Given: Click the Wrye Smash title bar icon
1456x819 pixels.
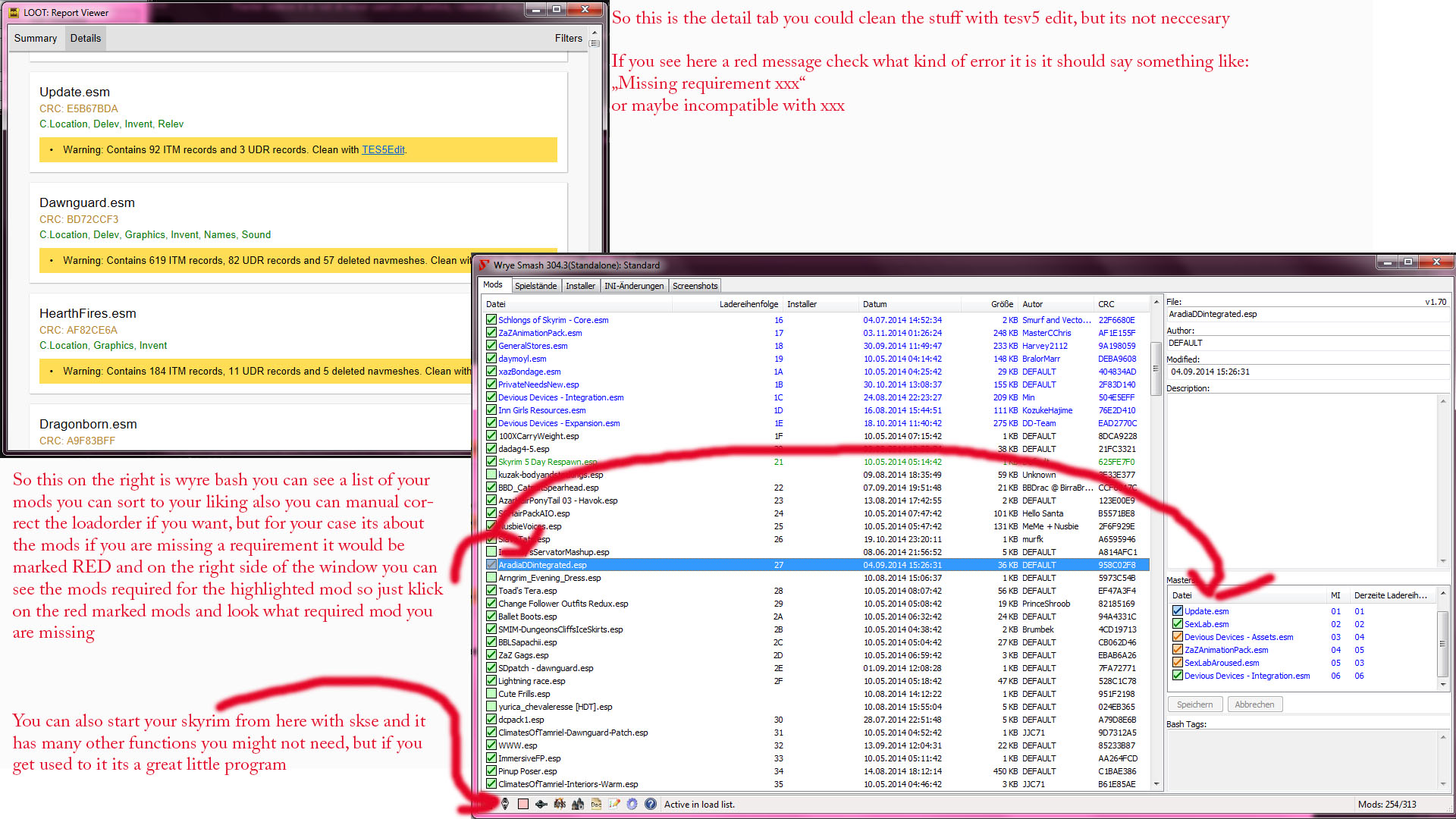Looking at the screenshot, I should click(484, 265).
